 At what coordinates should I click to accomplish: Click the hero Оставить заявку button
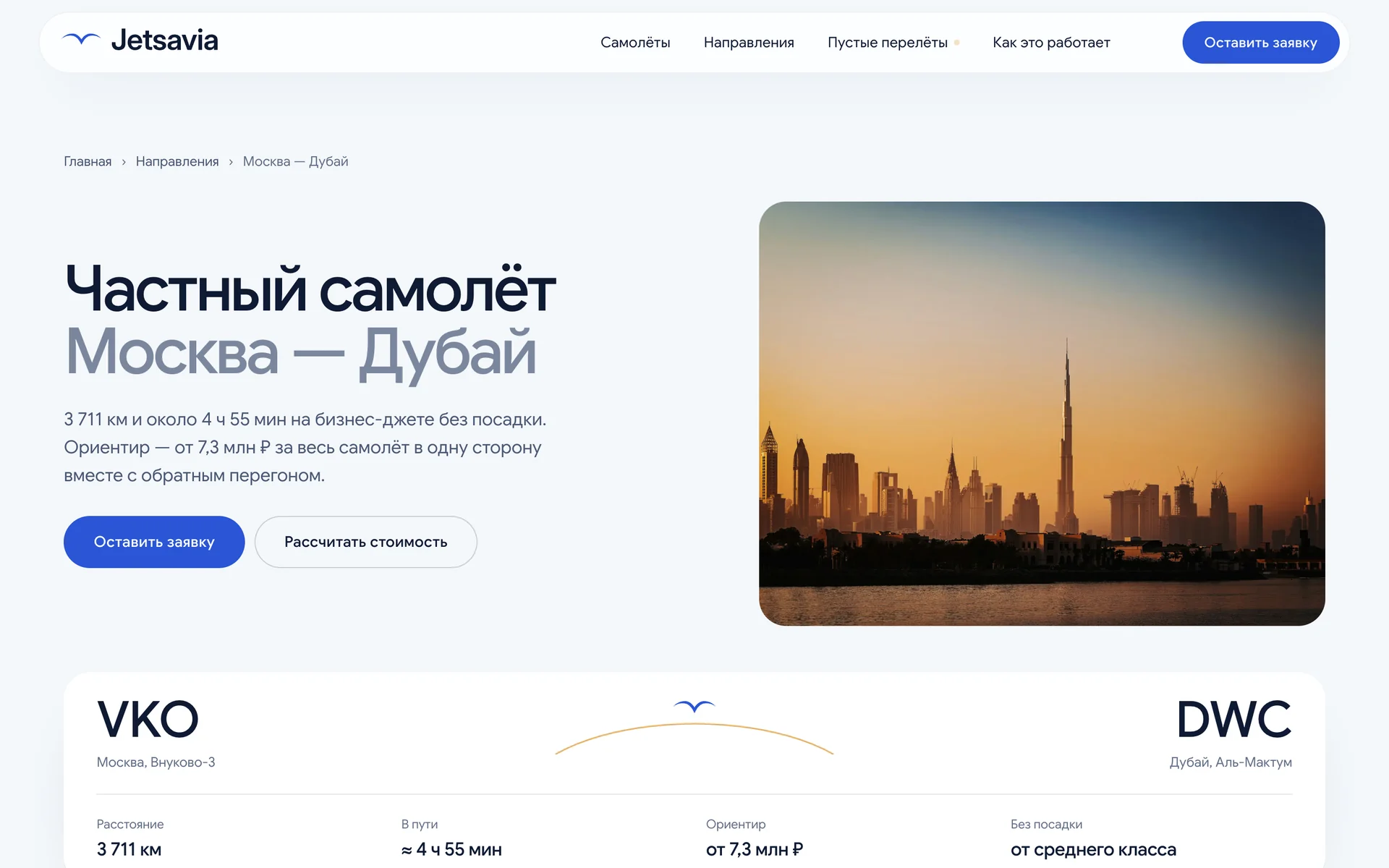point(154,542)
